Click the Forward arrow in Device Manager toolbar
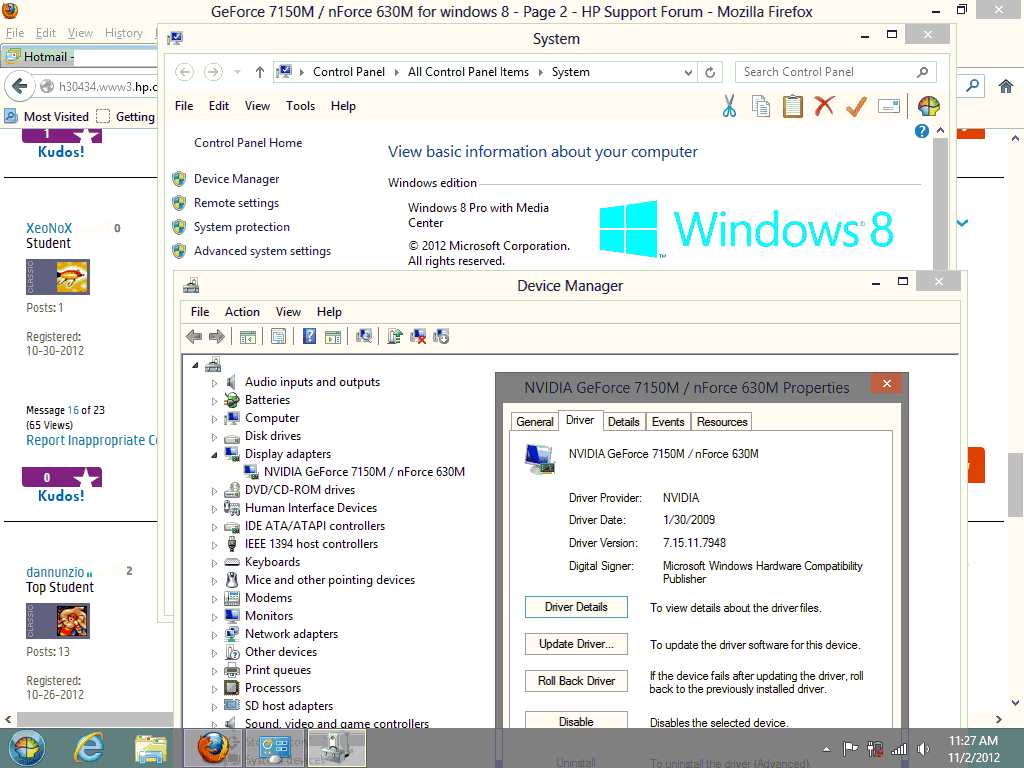Image resolution: width=1024 pixels, height=768 pixels. click(x=217, y=336)
